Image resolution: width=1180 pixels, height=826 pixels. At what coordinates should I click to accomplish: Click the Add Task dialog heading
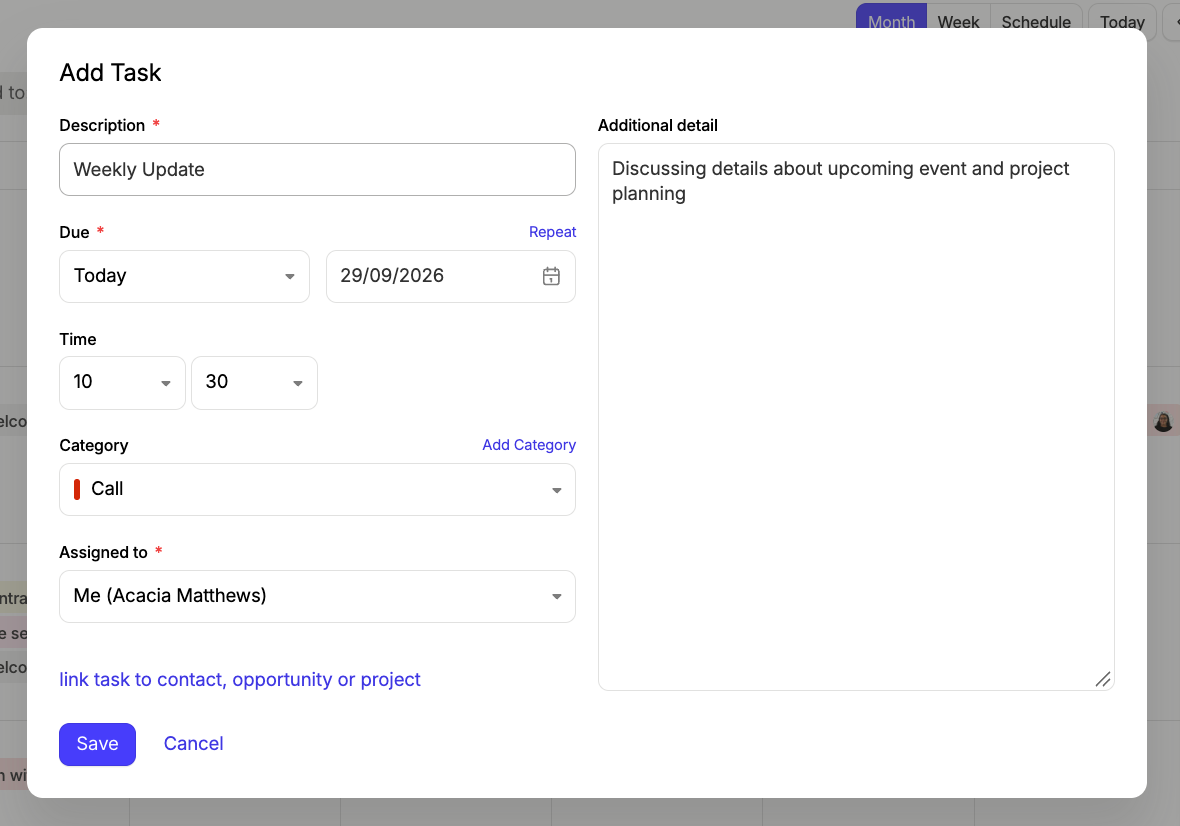pyautogui.click(x=111, y=72)
